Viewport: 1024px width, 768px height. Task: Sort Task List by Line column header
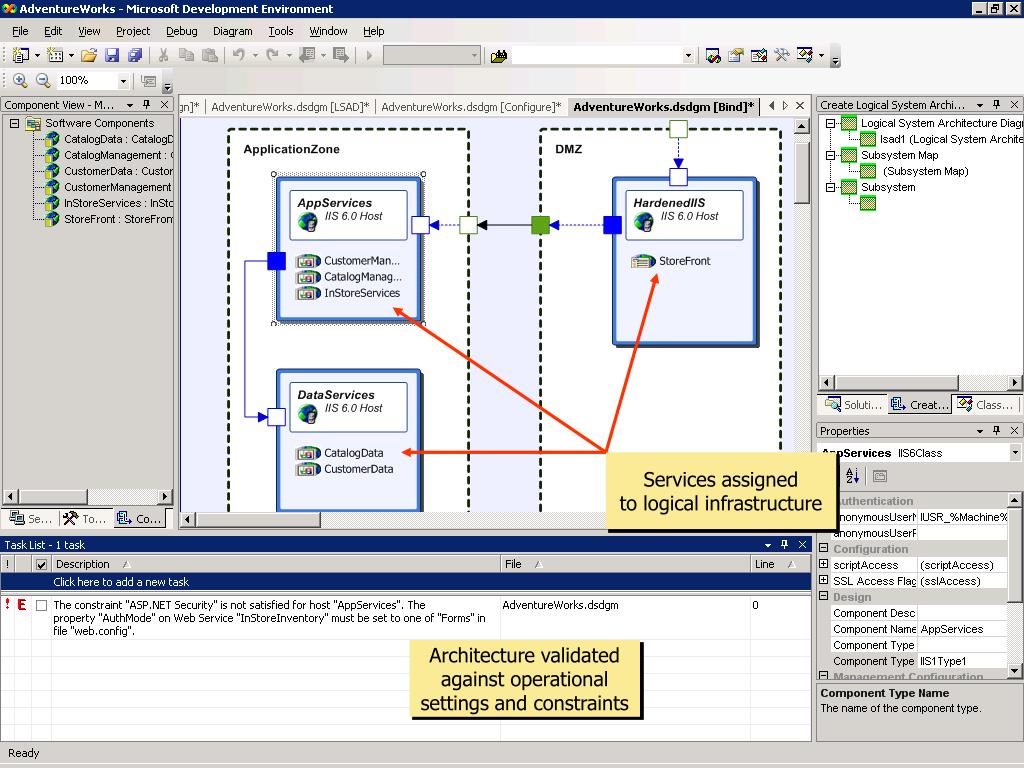tap(780, 564)
